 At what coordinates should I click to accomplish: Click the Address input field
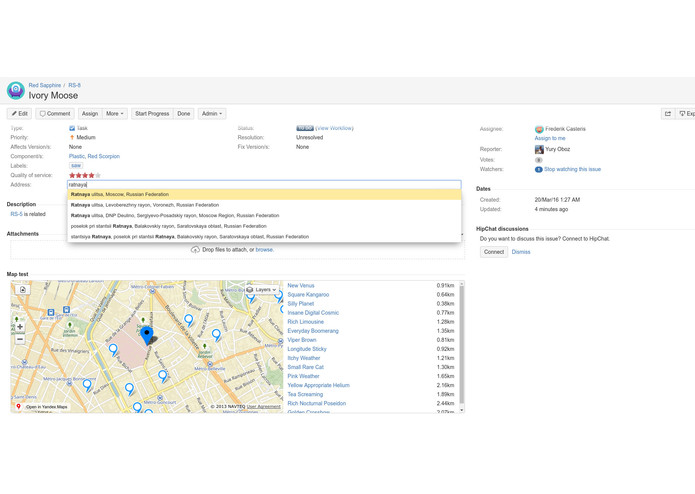(x=264, y=185)
